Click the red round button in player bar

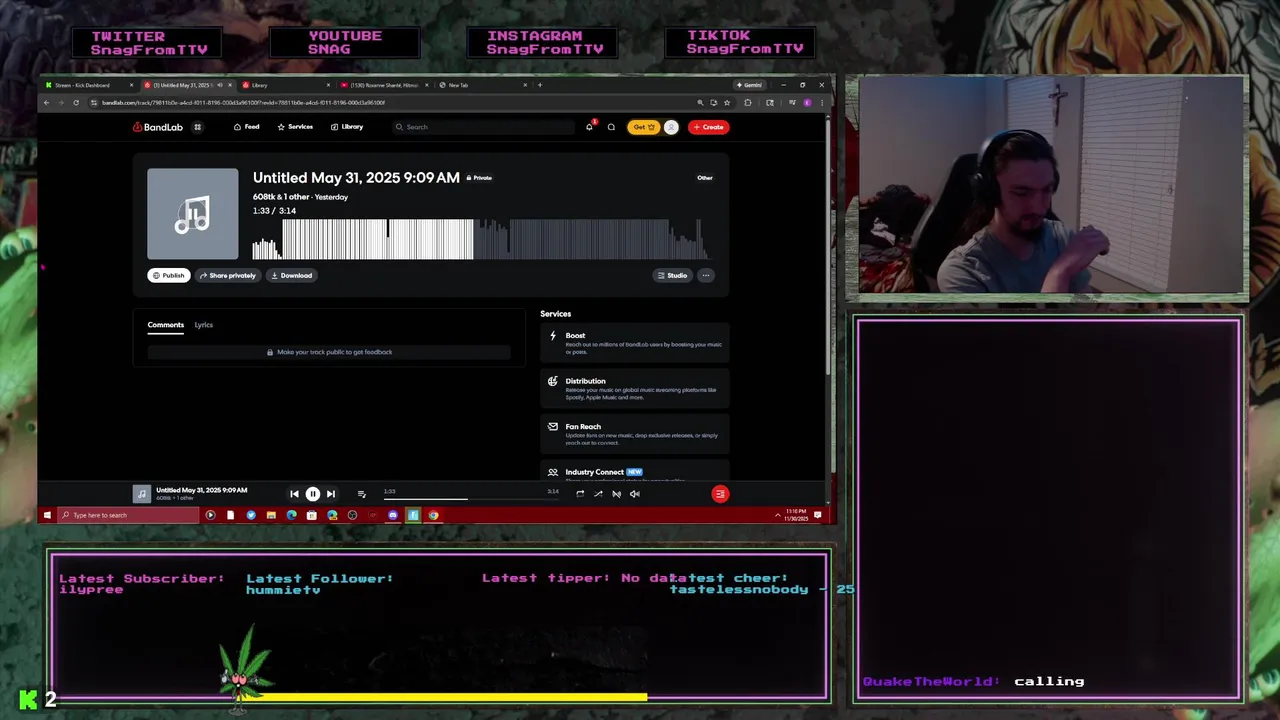pyautogui.click(x=720, y=494)
